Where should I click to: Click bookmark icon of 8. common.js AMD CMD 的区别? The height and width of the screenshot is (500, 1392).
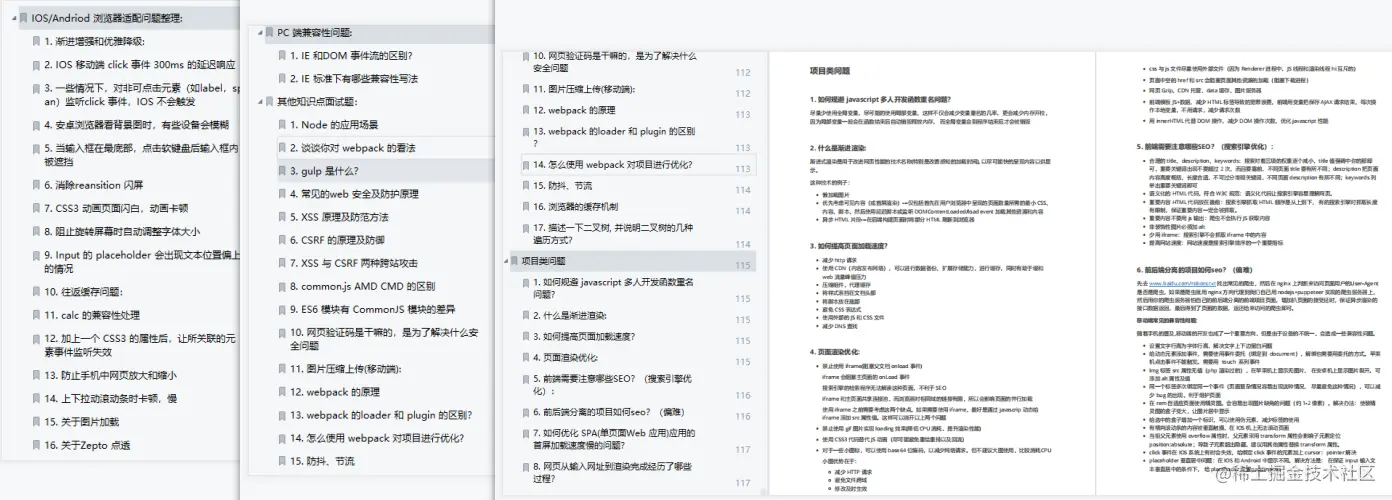tap(282, 286)
